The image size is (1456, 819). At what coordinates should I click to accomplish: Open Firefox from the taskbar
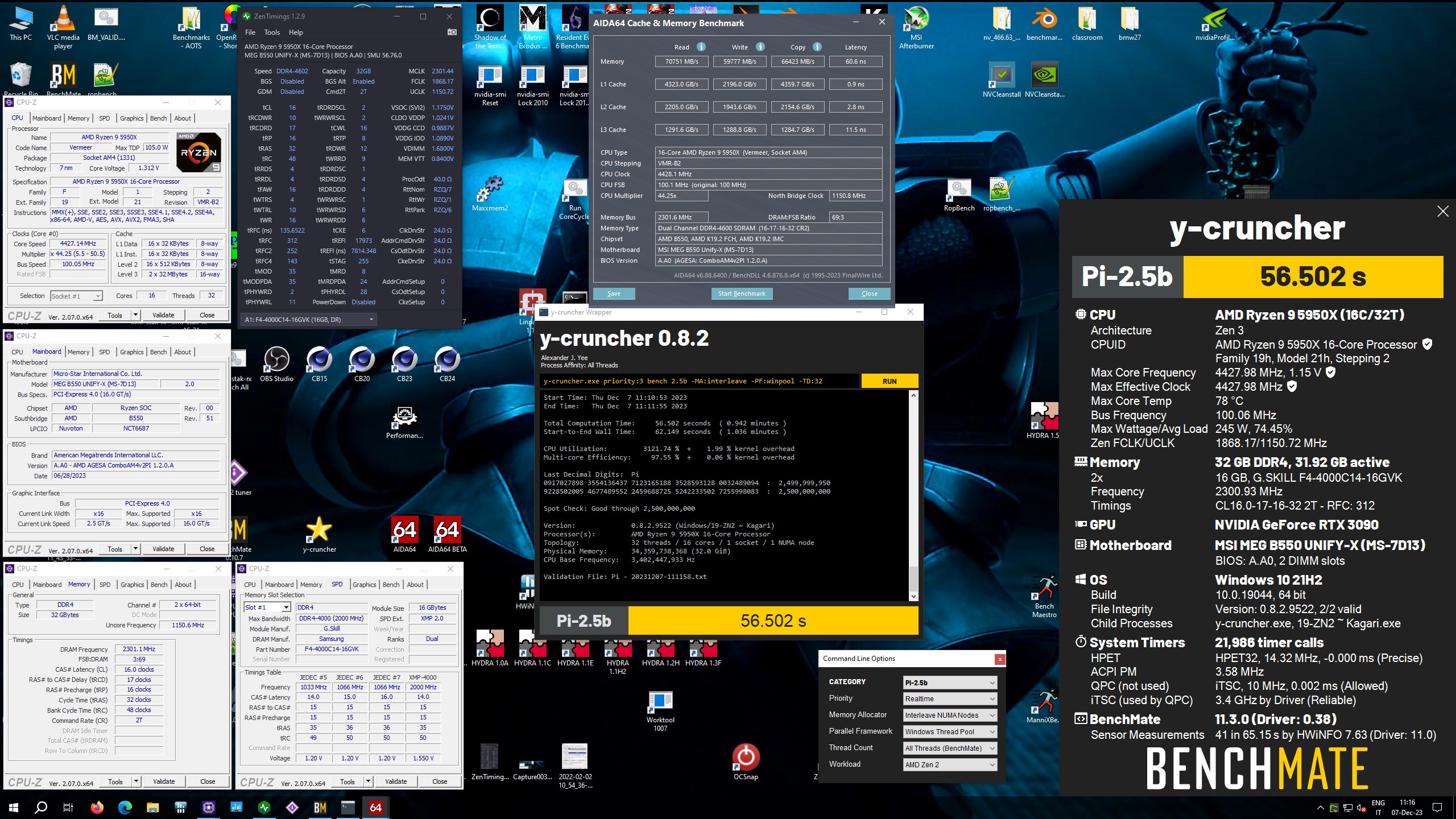tap(97, 807)
